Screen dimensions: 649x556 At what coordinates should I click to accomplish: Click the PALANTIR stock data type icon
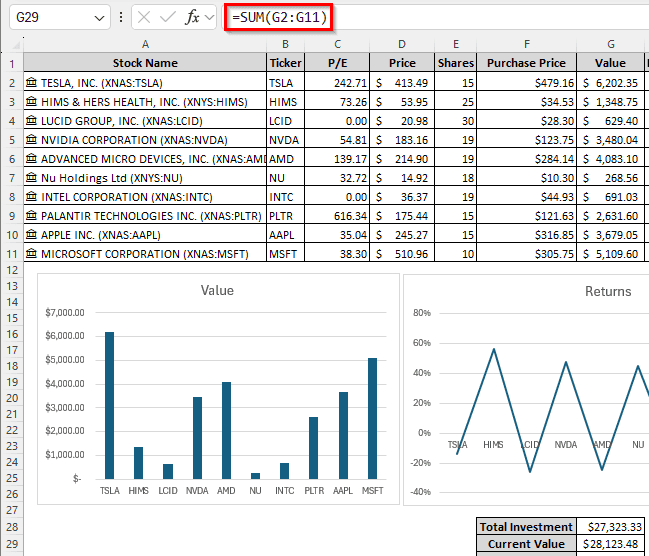point(31,216)
